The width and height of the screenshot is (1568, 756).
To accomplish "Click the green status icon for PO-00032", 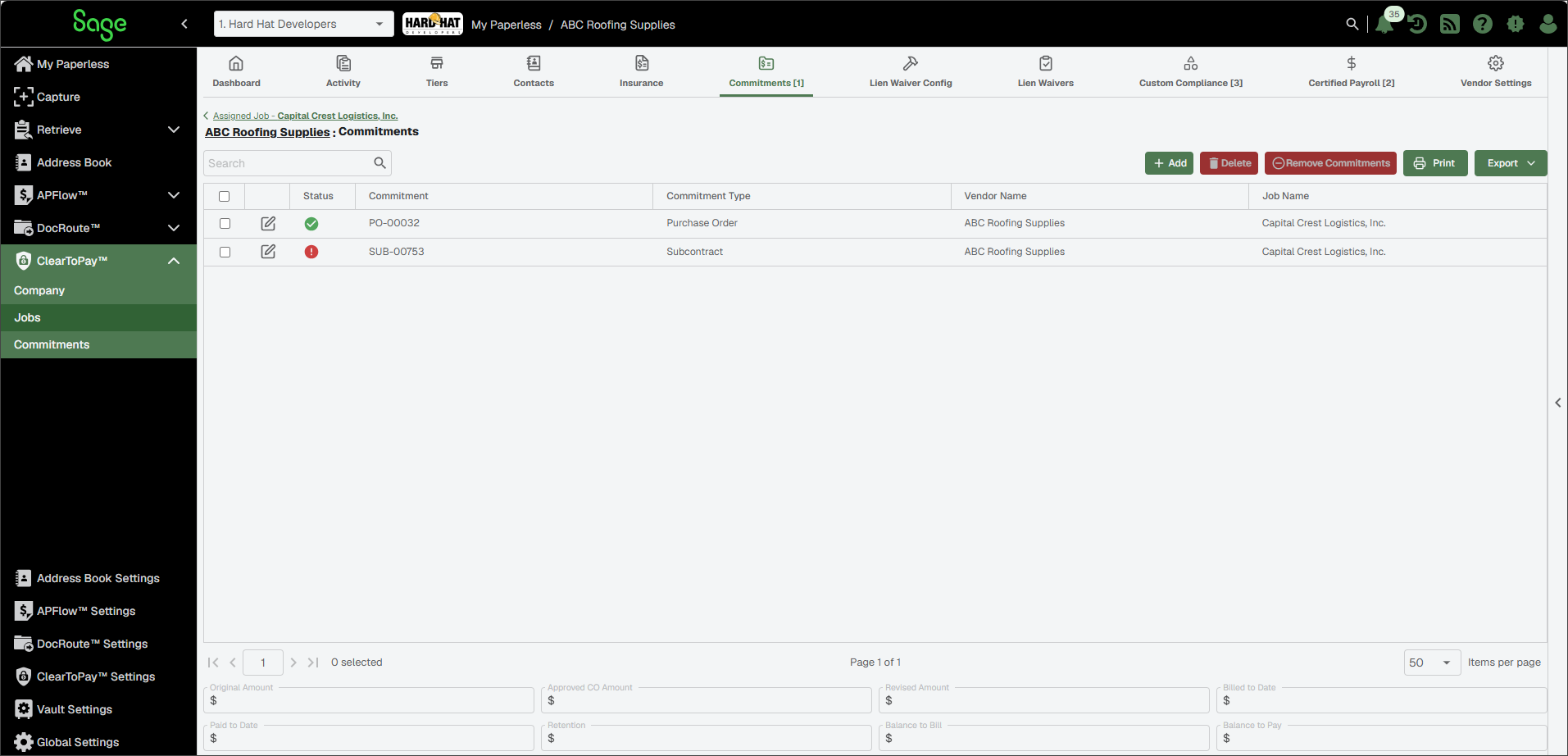I will point(311,224).
